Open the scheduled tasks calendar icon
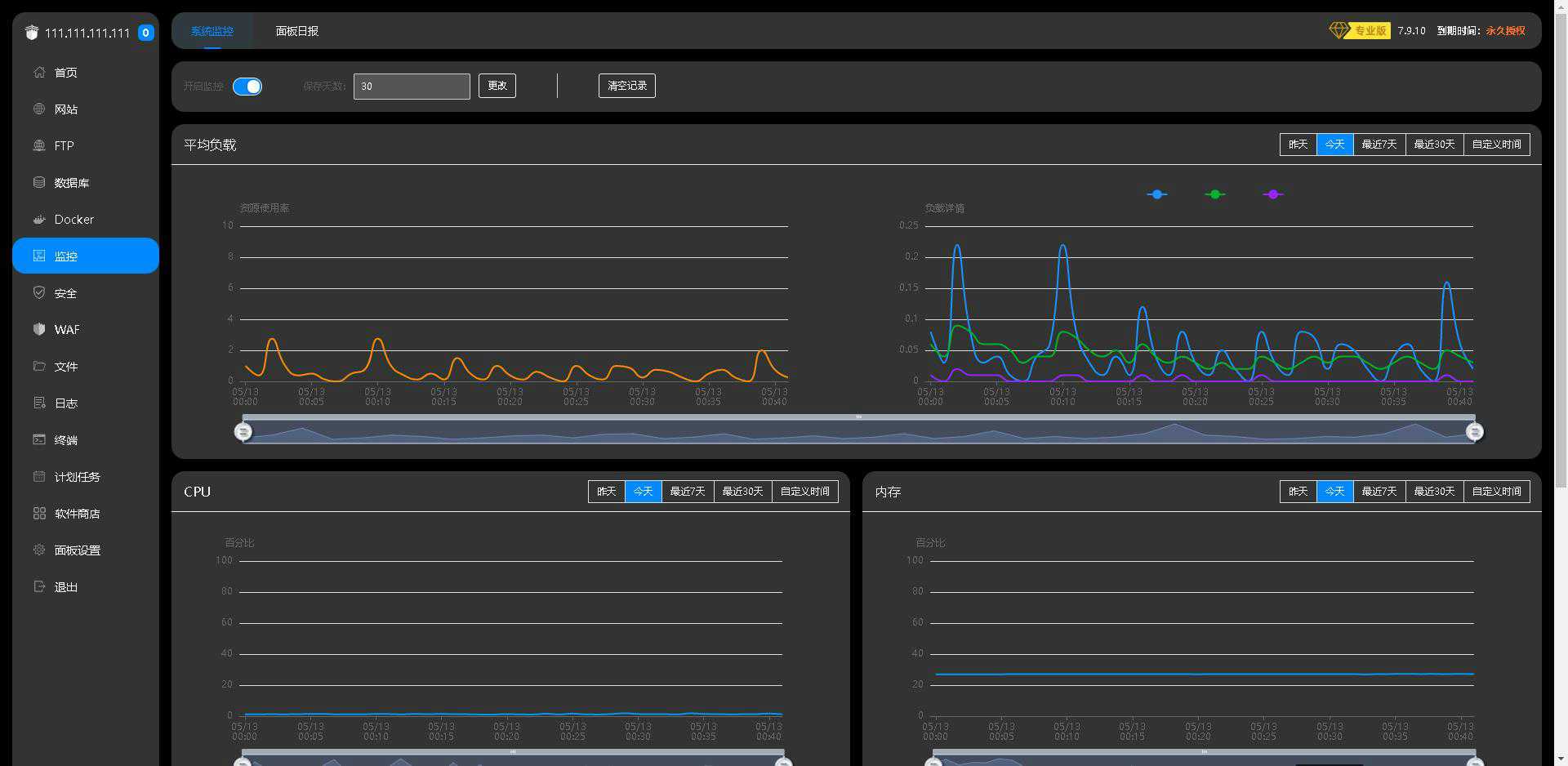 39,476
